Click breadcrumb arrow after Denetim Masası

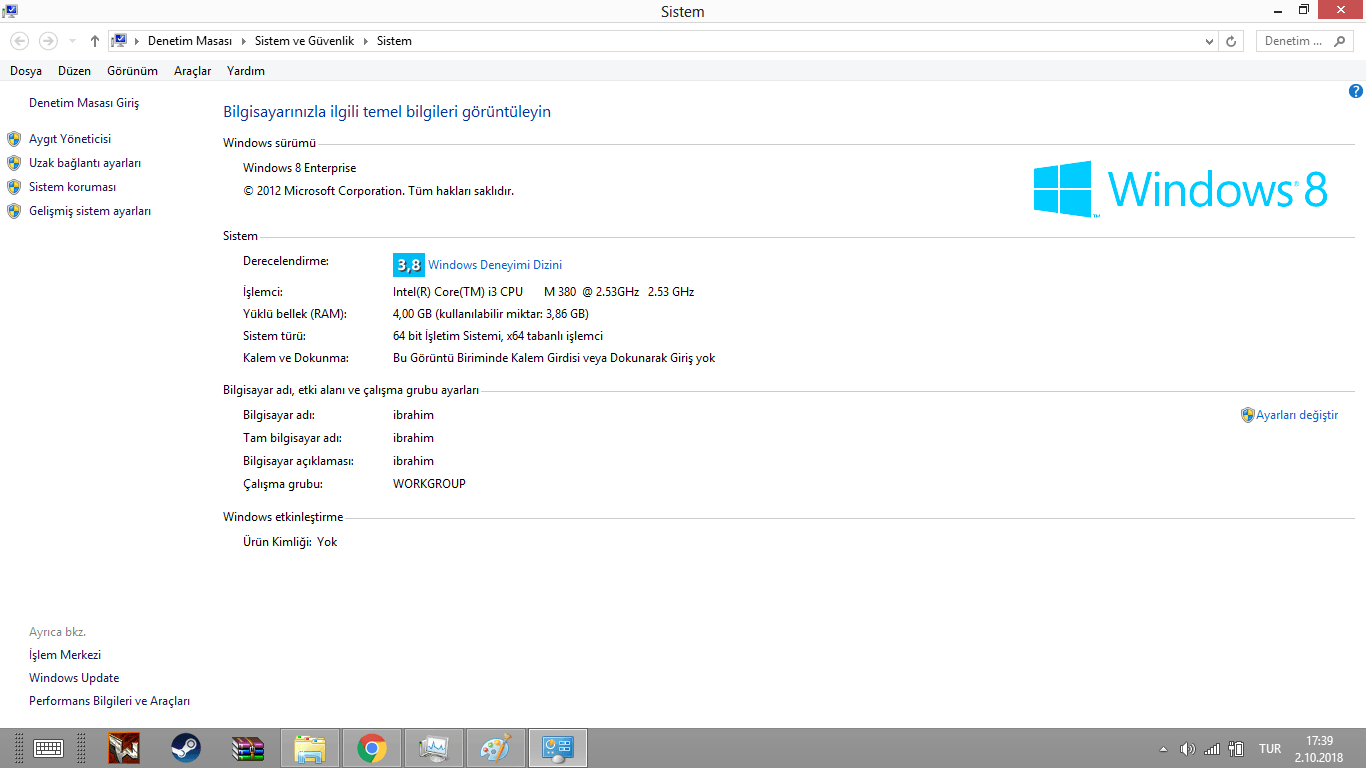[243, 41]
